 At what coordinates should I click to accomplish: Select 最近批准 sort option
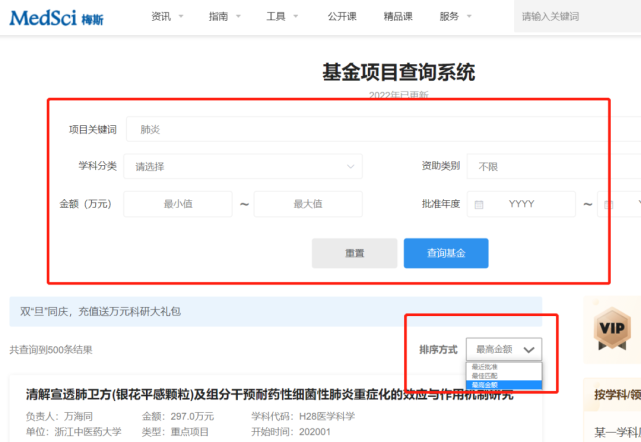click(x=504, y=367)
